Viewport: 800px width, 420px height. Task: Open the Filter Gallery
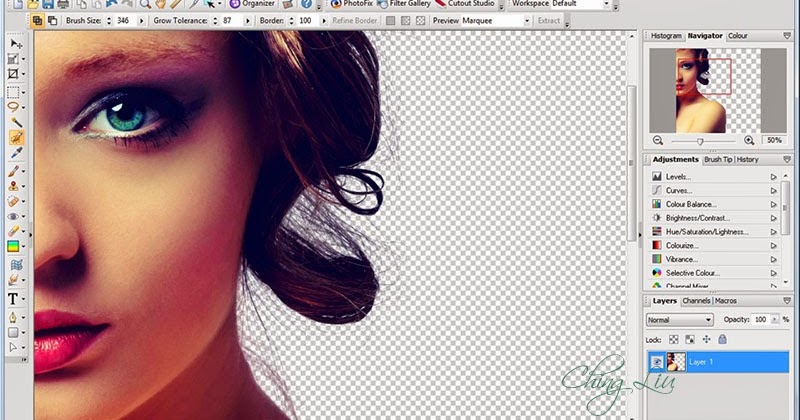click(404, 4)
